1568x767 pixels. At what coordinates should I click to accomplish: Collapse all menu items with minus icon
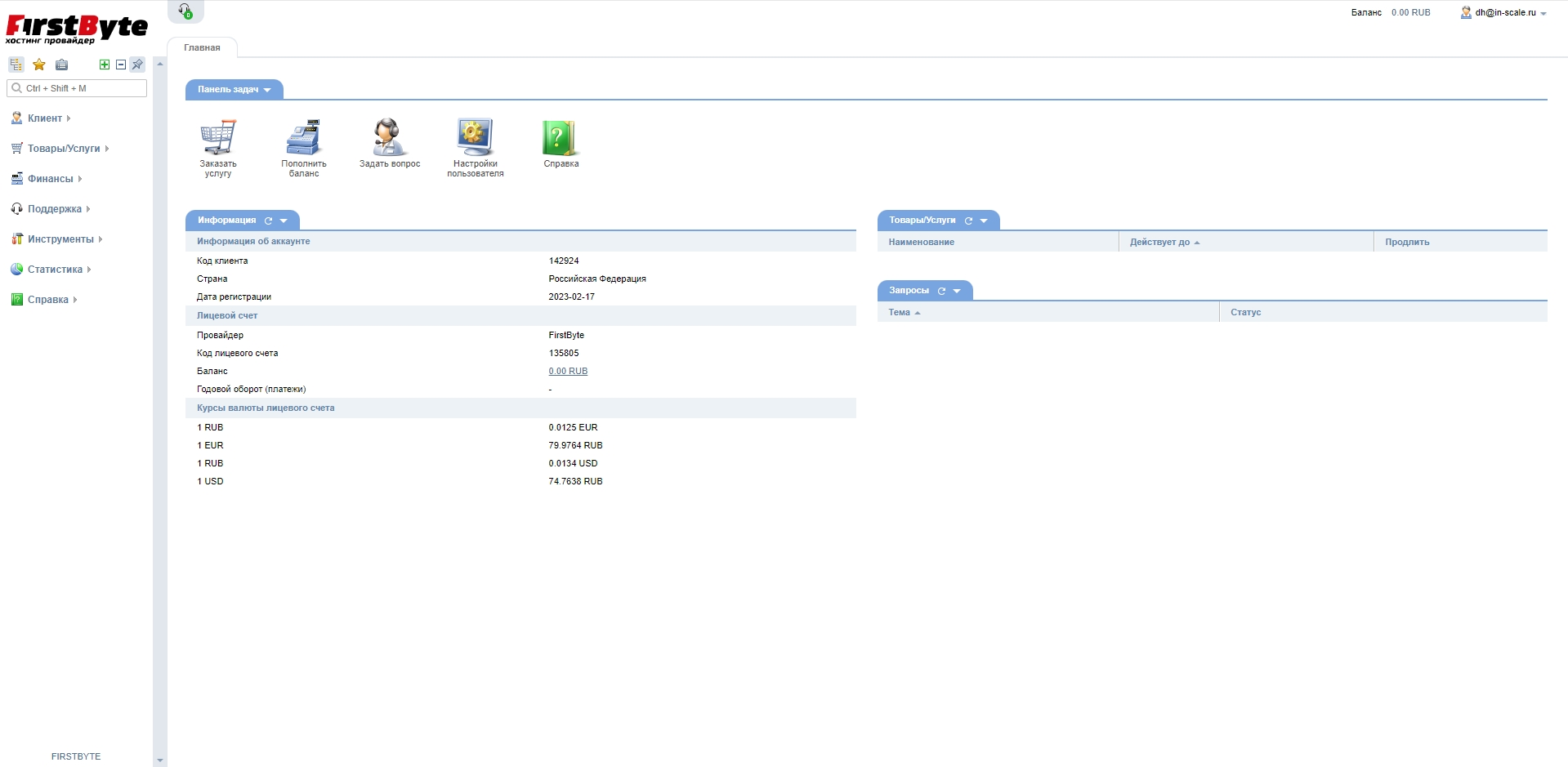click(121, 65)
